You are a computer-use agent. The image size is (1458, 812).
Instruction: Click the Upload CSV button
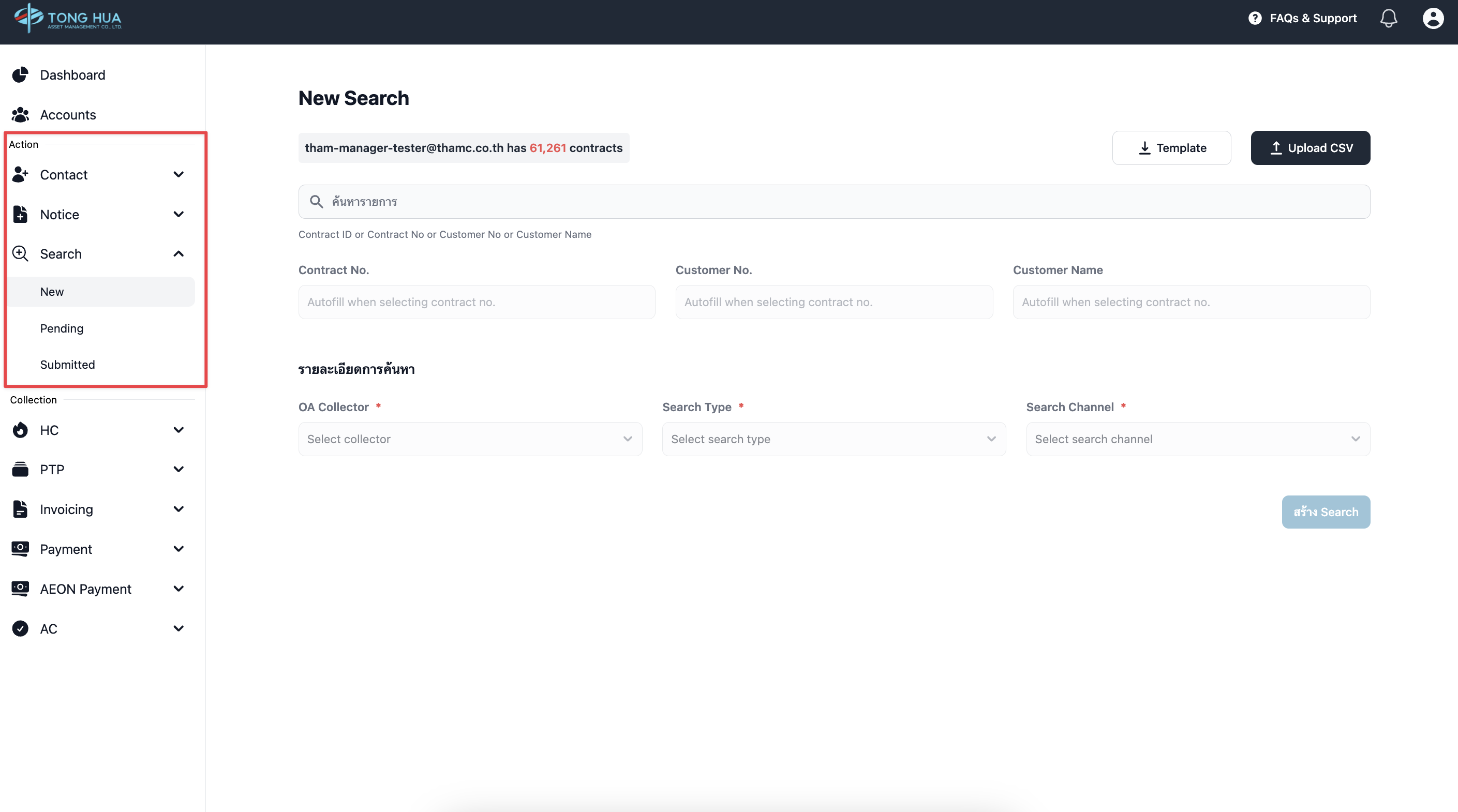(1310, 148)
